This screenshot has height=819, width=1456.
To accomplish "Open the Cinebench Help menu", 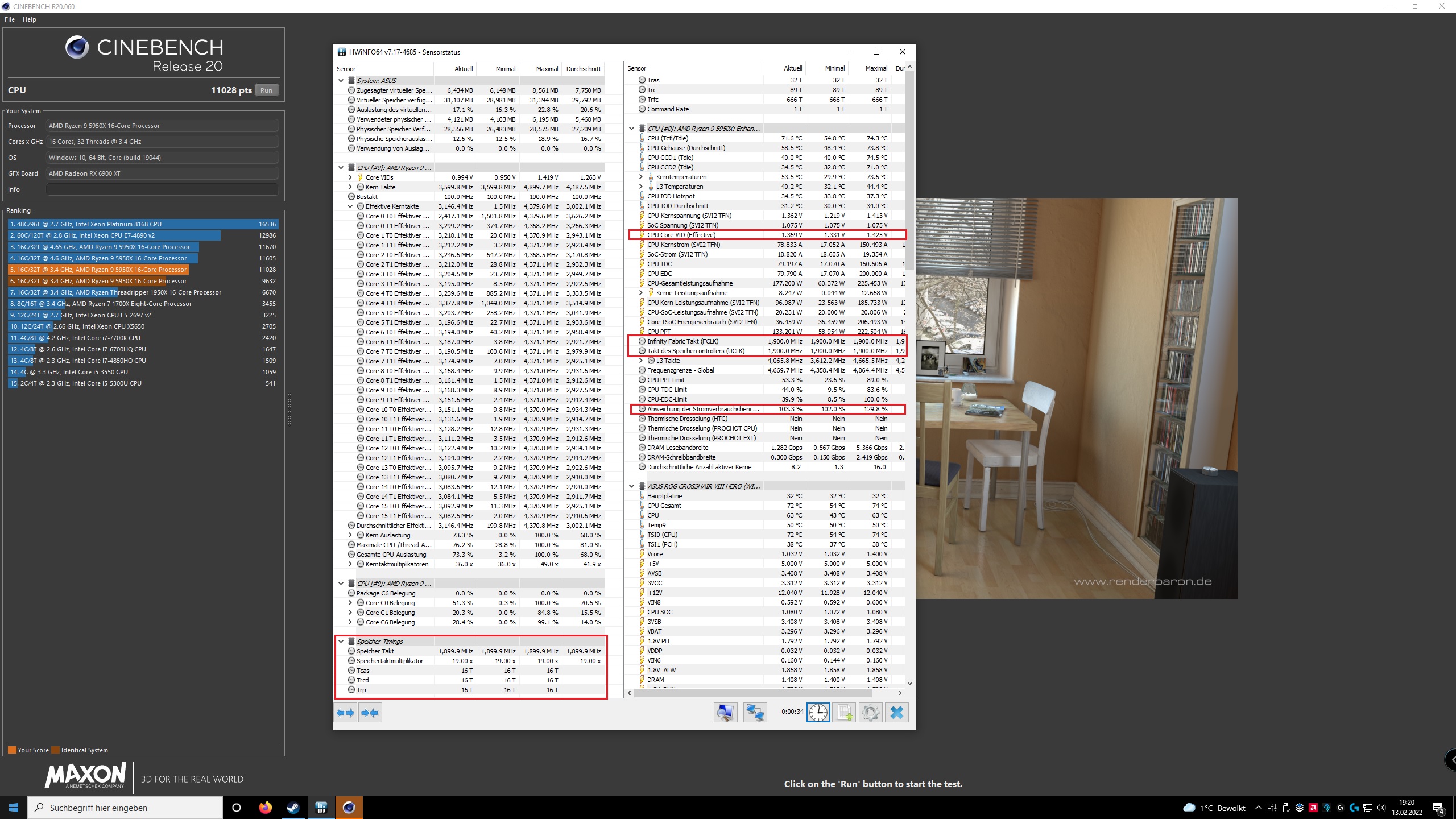I will (30, 19).
